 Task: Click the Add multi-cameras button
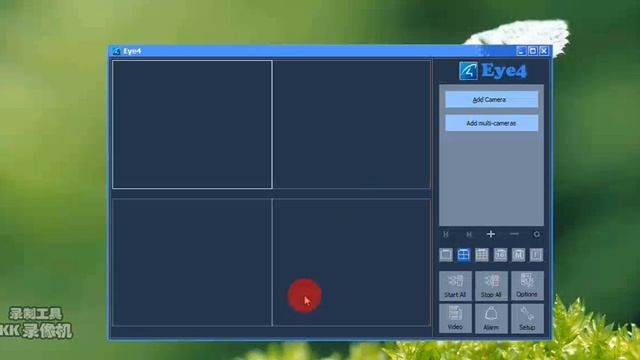click(491, 123)
